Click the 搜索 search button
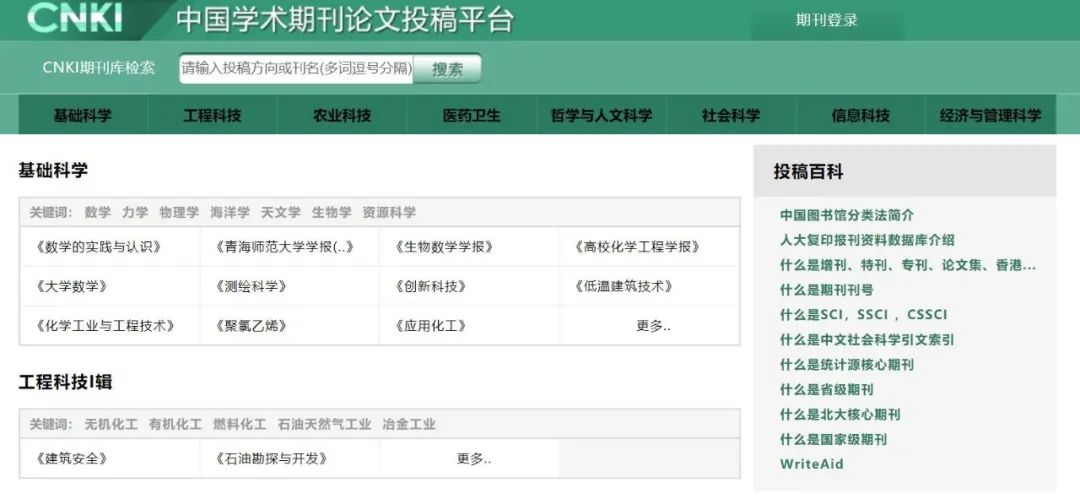Screen dimensions: 1080x499 [x=448, y=69]
